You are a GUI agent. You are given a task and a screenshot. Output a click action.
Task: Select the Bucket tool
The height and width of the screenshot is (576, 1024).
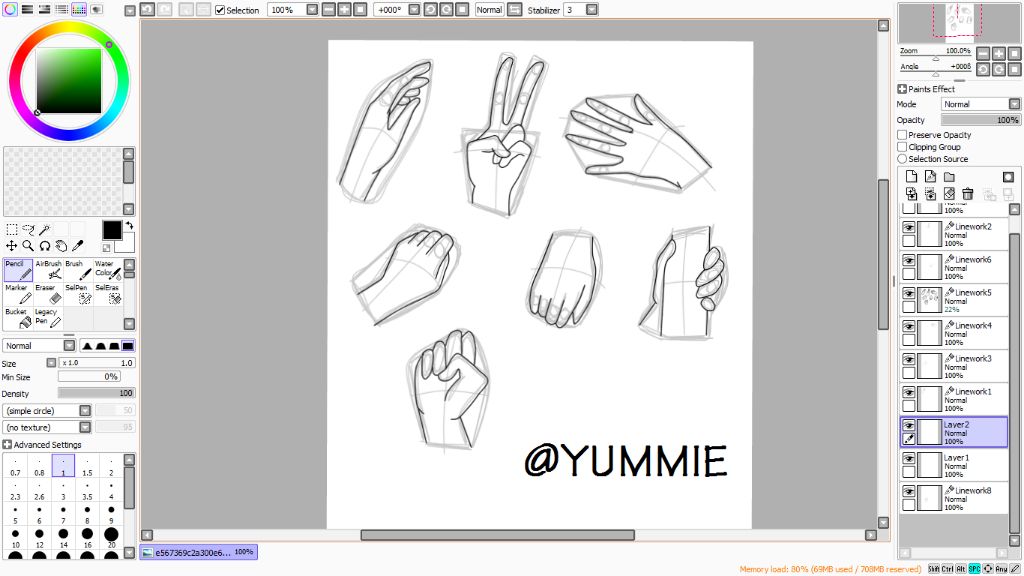[18, 318]
